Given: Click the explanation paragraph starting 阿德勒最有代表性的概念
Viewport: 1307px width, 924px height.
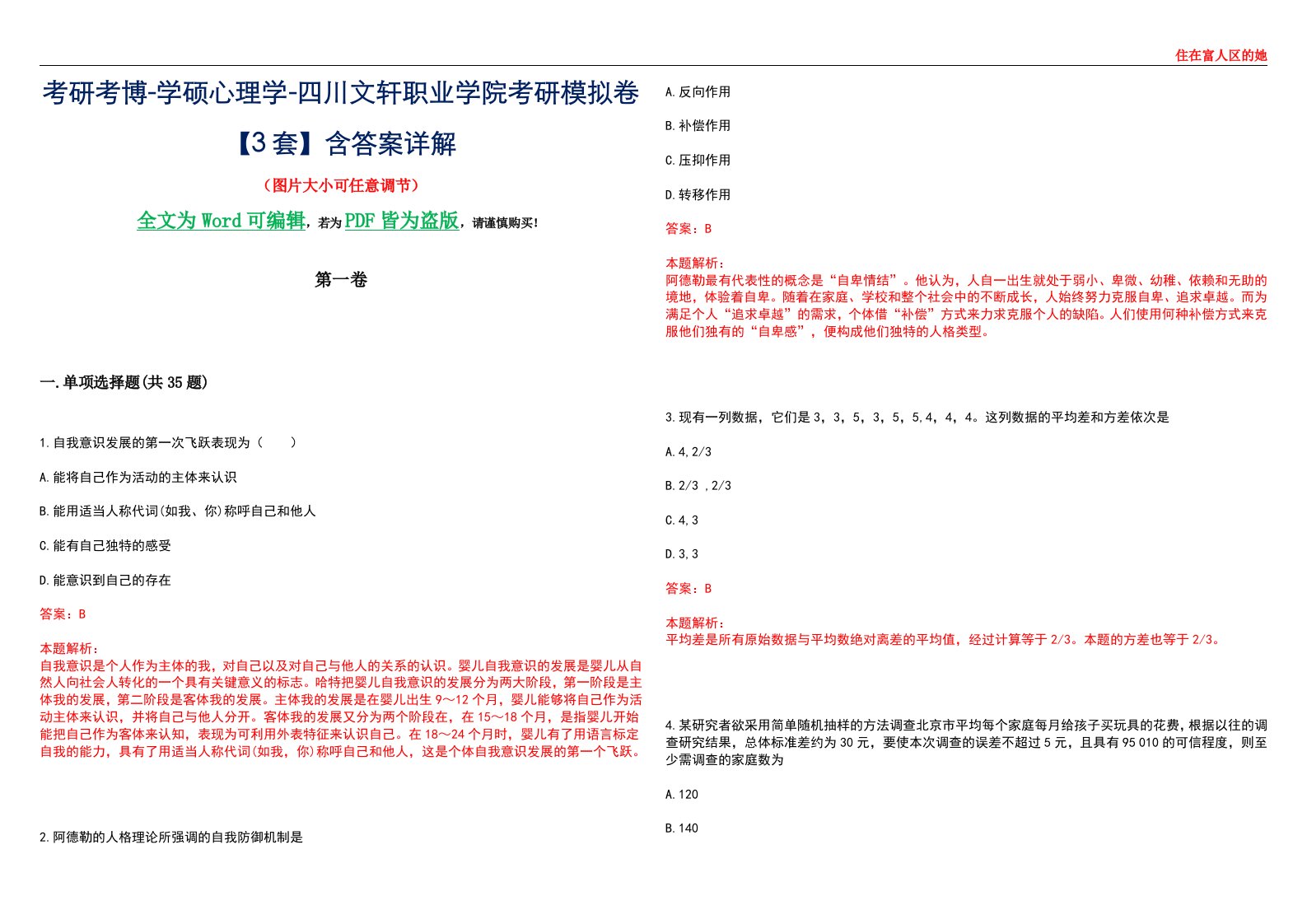Looking at the screenshot, I should 966,306.
